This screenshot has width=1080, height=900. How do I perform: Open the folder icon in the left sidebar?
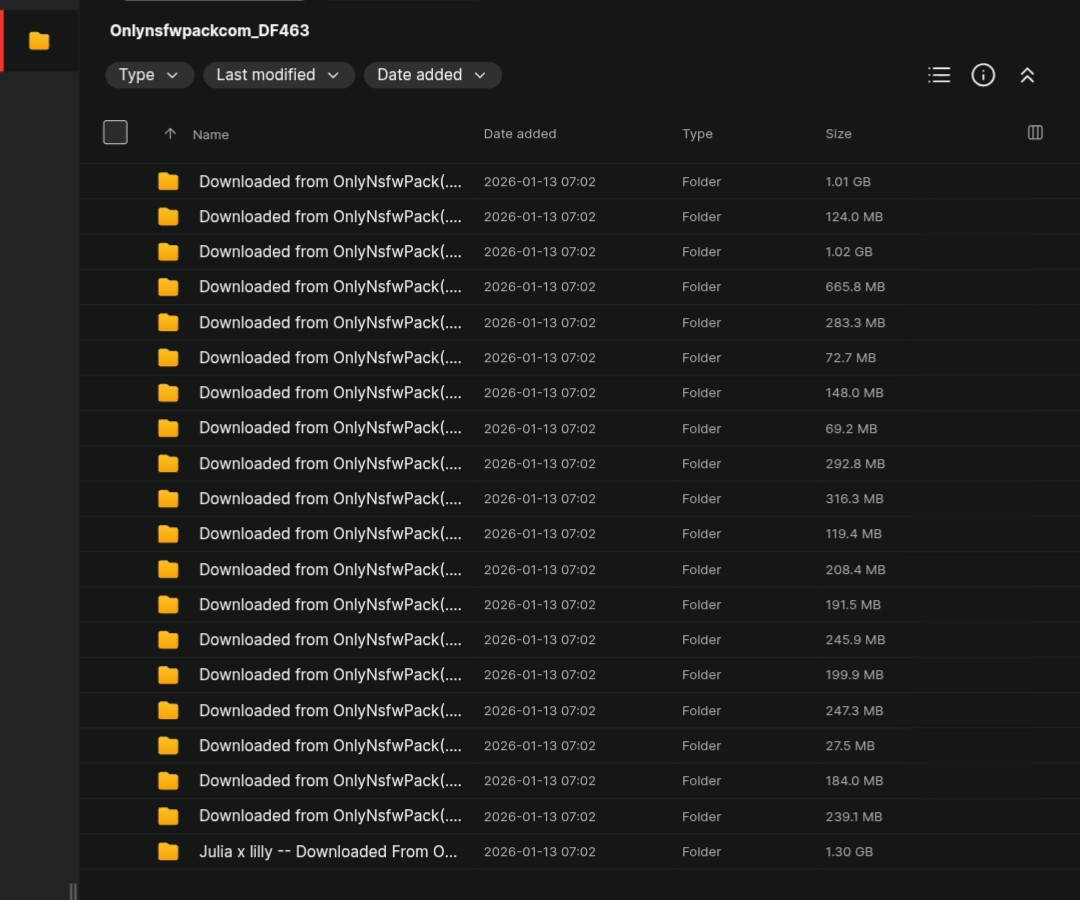[39, 41]
